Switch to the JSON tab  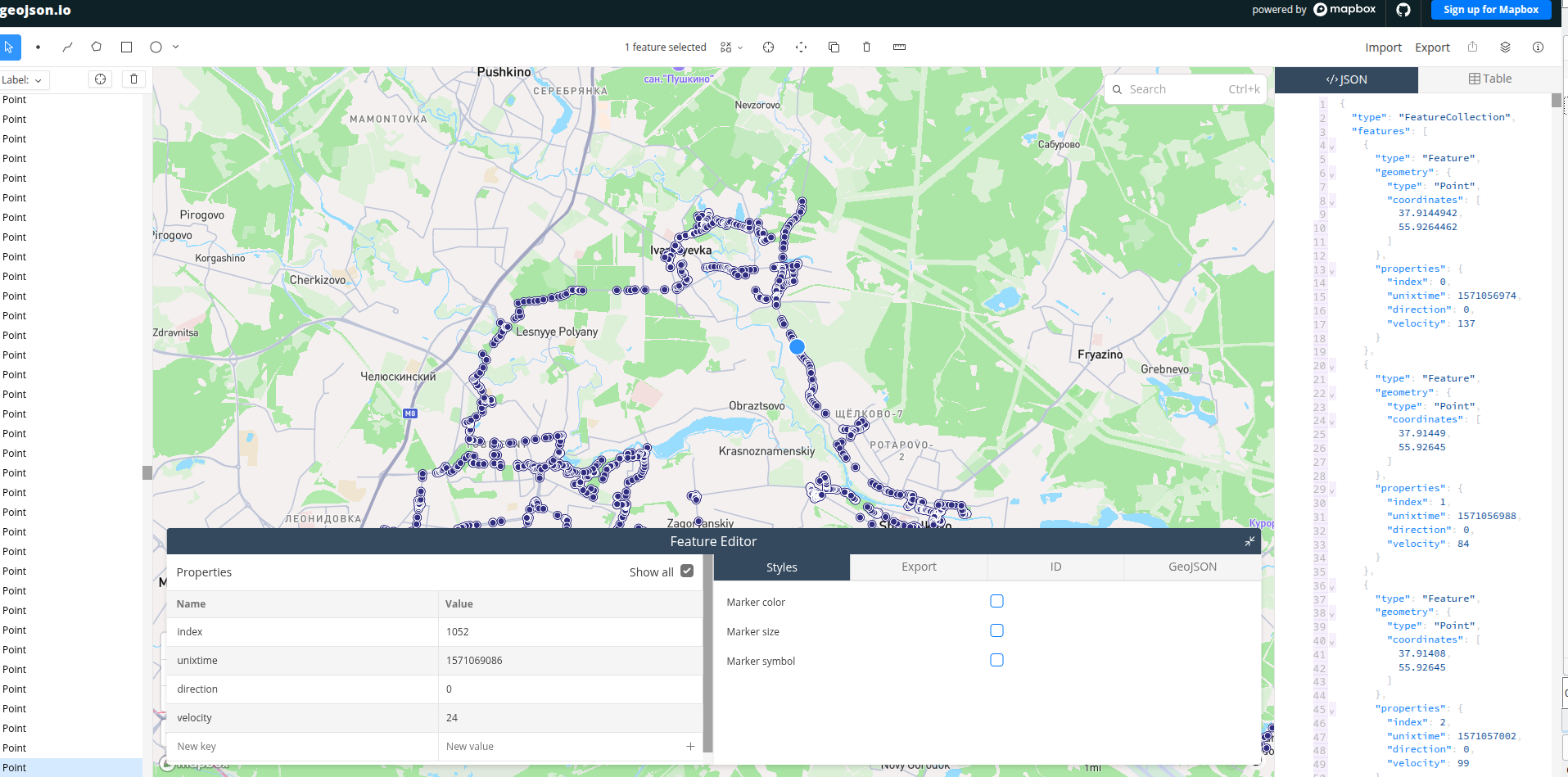[x=1346, y=79]
